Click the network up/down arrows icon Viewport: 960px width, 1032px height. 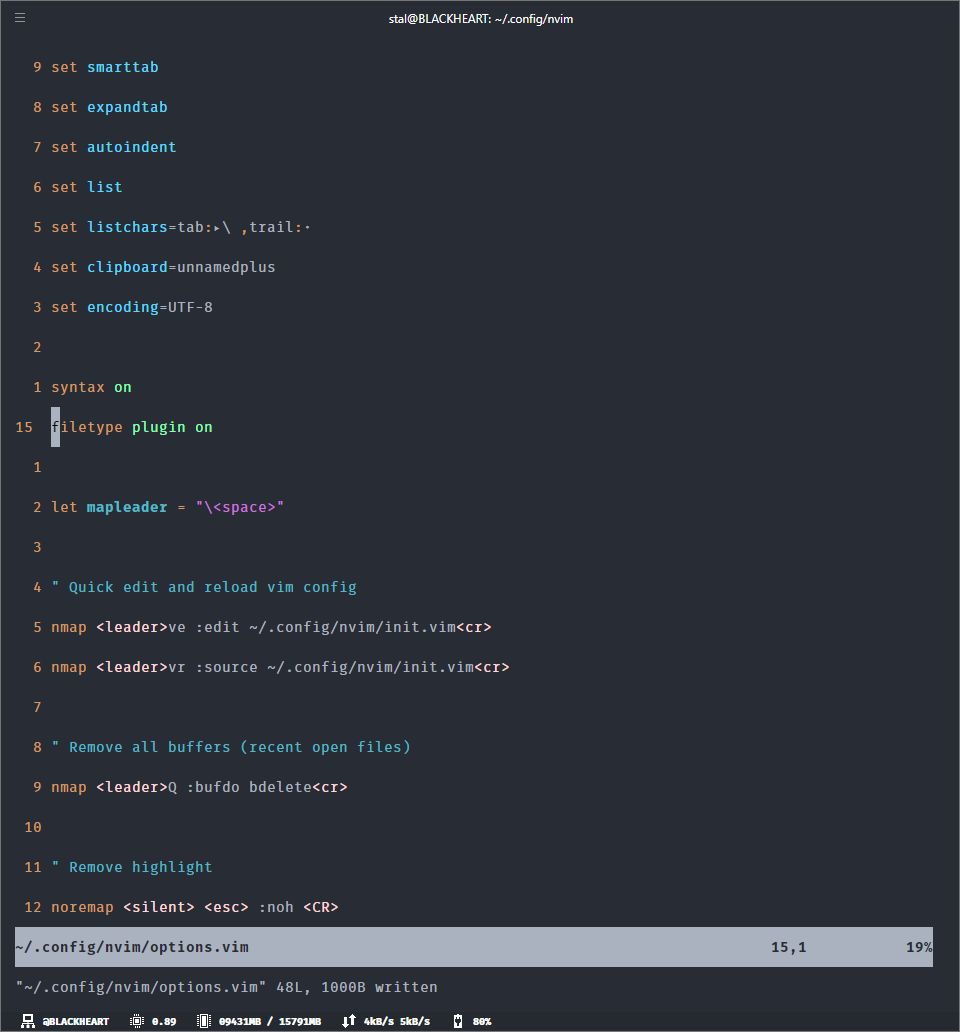(x=347, y=1021)
